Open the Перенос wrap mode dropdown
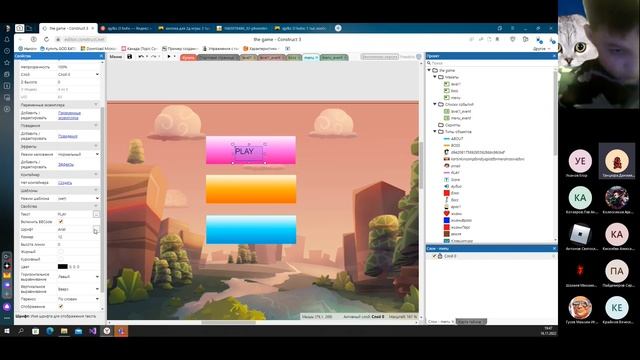Screen dimensions: 640x360 (78, 299)
